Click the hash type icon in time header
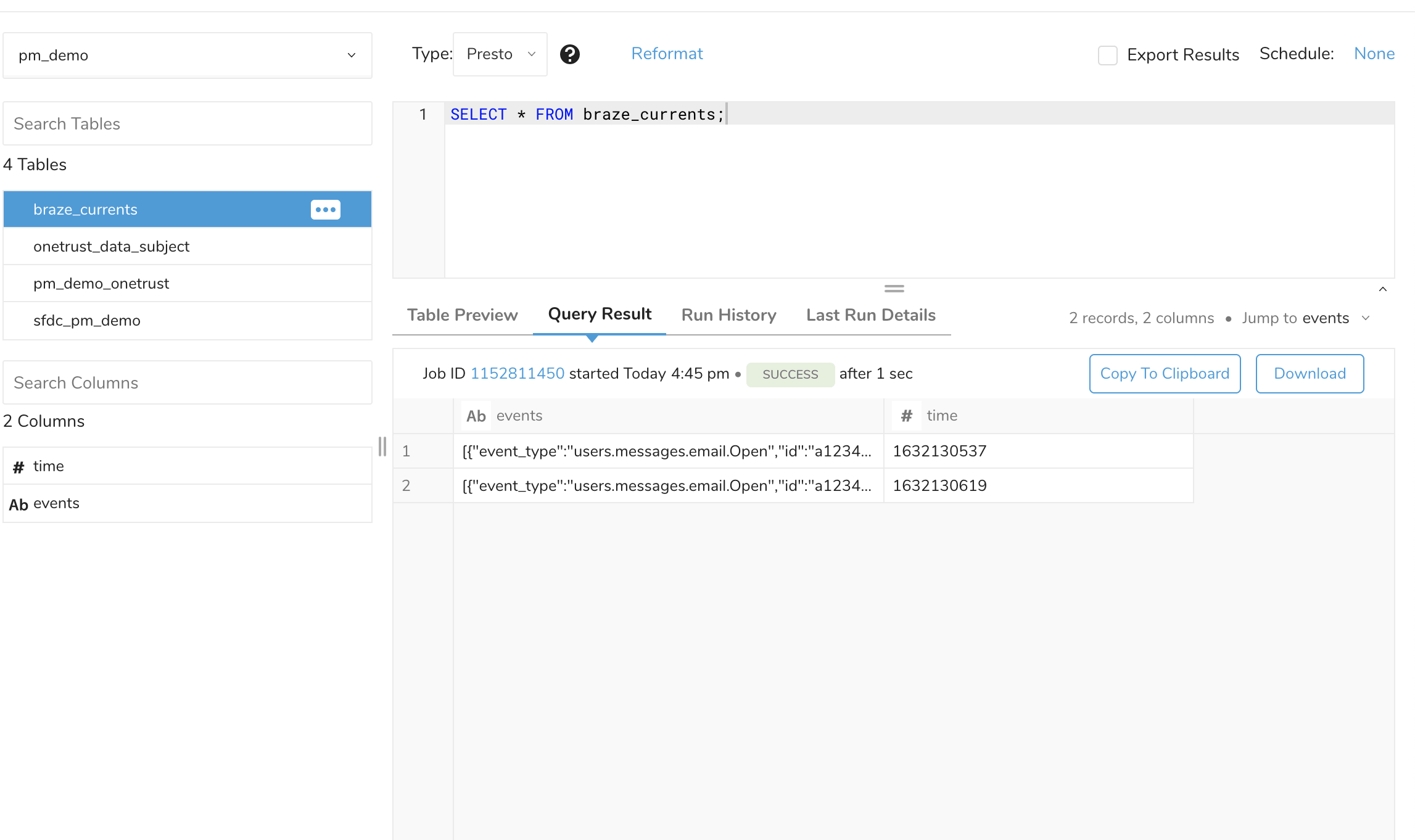This screenshot has height=840, width=1415. click(906, 416)
